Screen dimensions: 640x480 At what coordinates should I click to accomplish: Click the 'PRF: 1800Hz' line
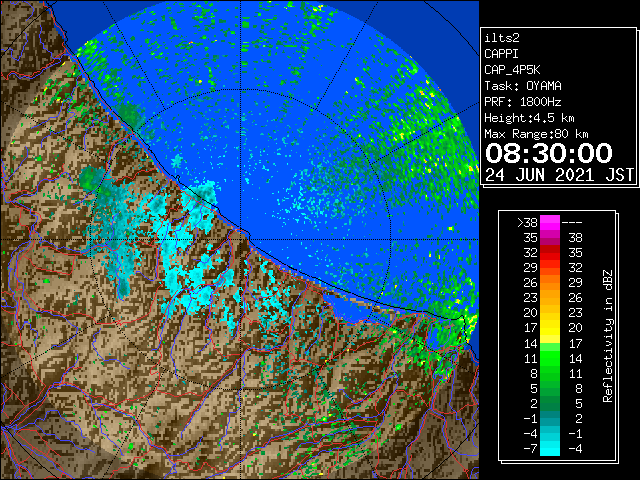coord(523,102)
